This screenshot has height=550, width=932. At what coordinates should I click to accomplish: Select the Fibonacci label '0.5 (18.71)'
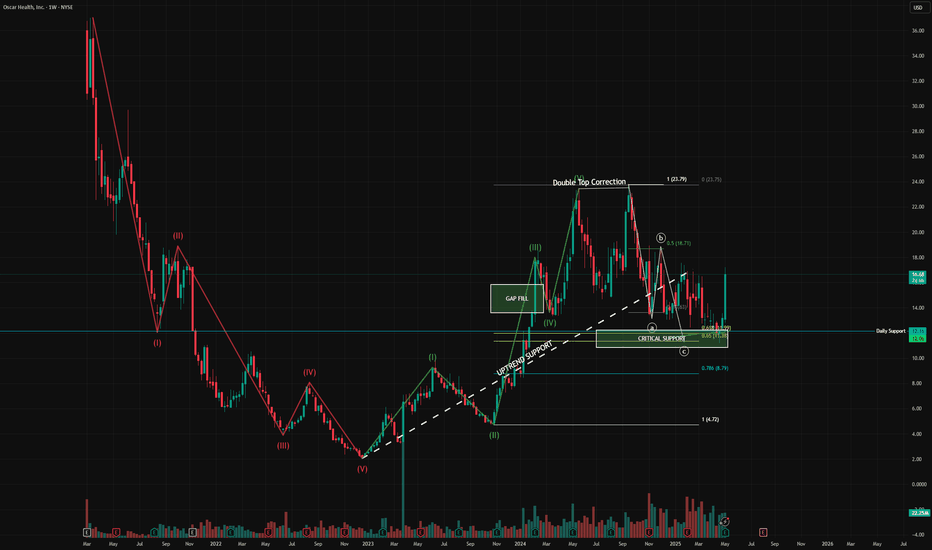point(679,243)
